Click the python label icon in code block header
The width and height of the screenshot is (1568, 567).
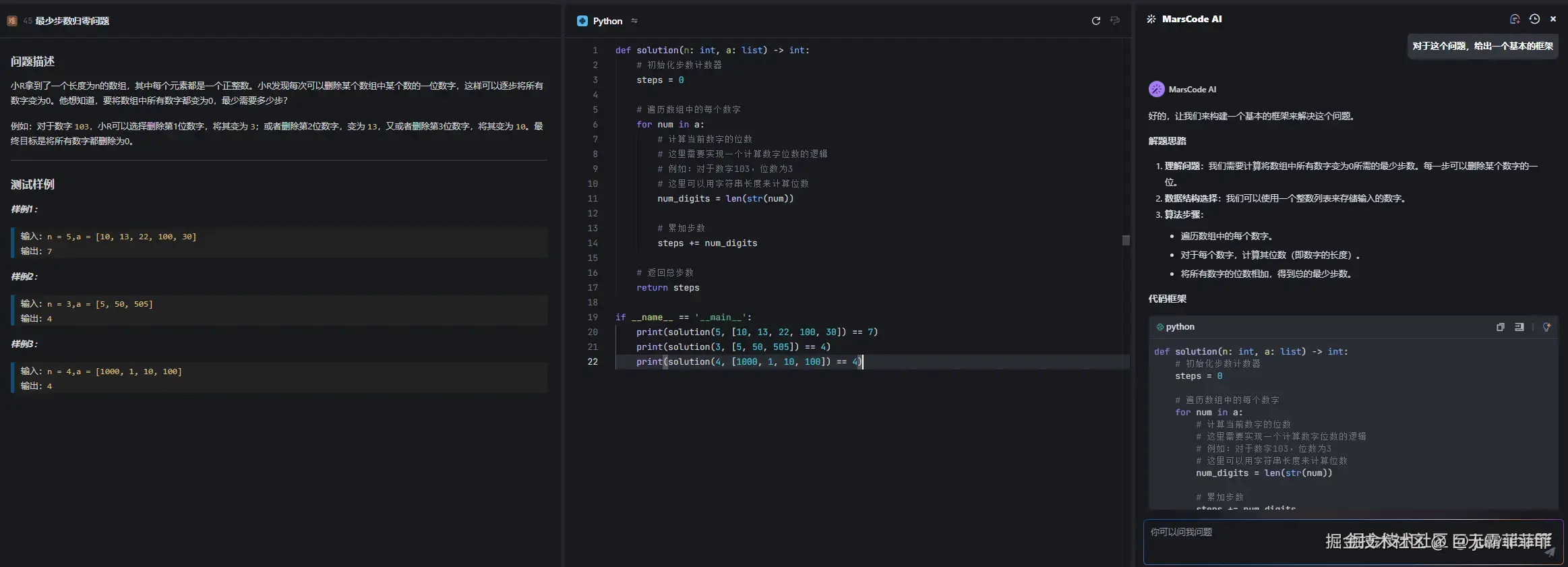pos(1160,327)
